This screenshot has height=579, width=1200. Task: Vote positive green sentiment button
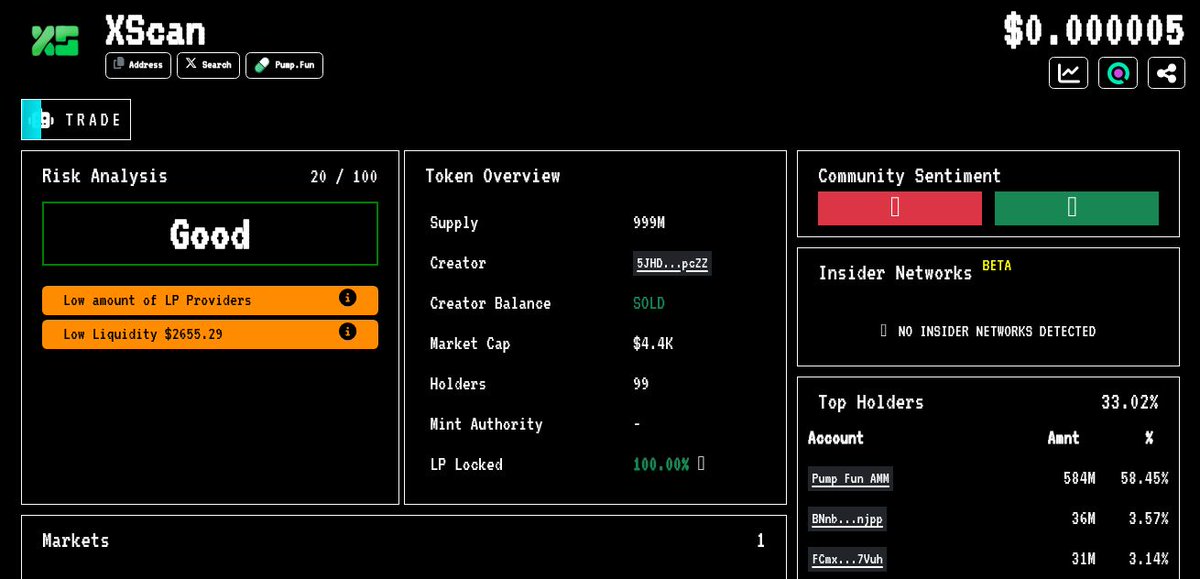1077,208
